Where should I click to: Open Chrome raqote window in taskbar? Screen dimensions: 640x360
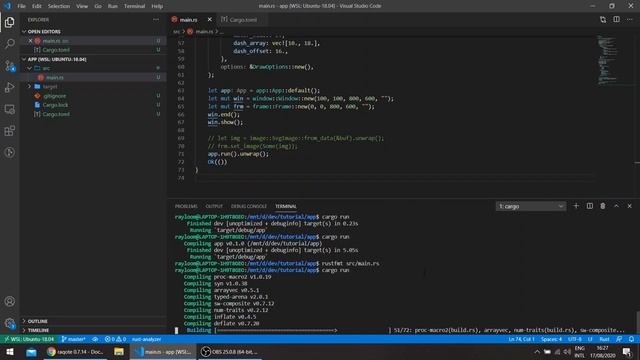click(x=76, y=352)
